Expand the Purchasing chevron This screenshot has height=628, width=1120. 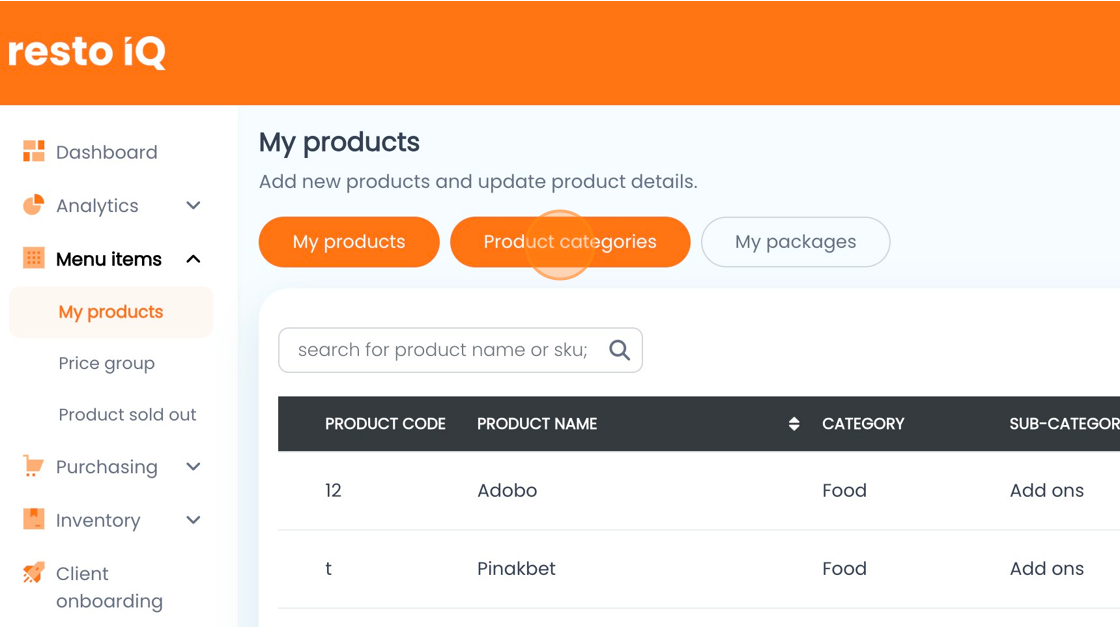[194, 467]
